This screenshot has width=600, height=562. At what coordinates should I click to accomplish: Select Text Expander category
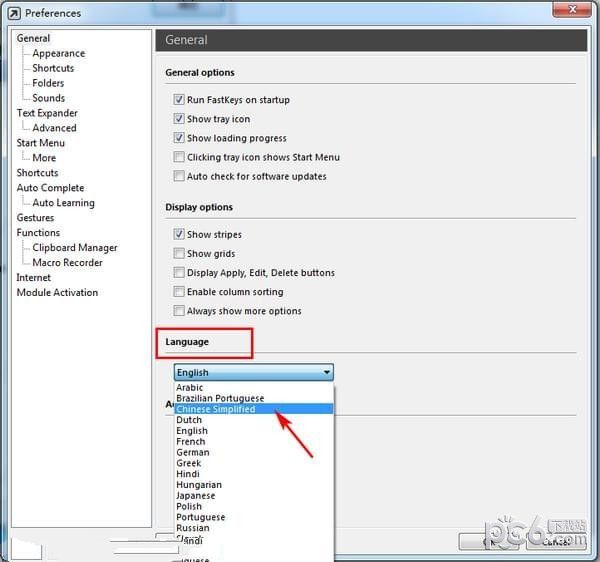pos(47,113)
